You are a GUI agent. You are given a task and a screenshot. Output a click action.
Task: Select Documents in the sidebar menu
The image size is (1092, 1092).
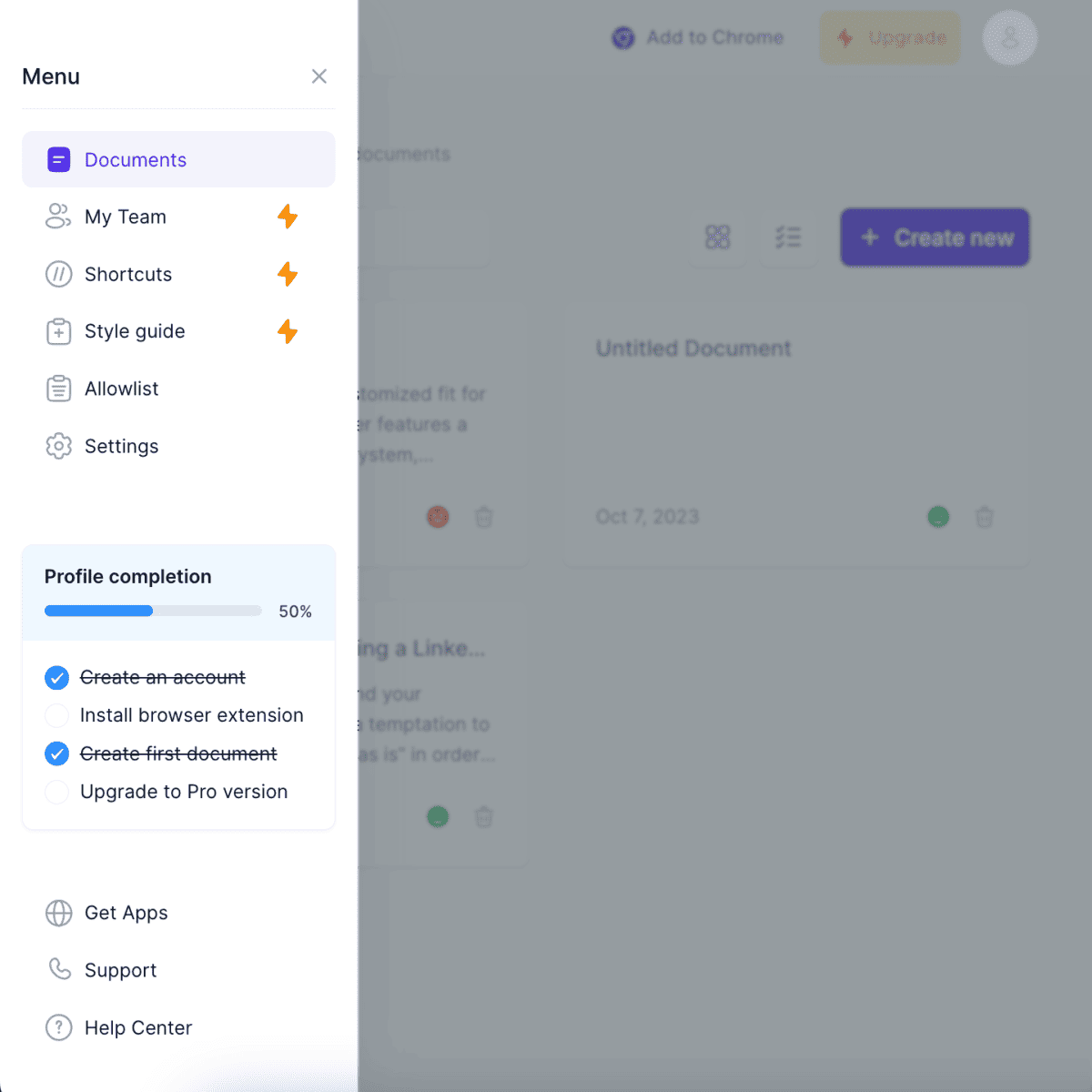[135, 159]
